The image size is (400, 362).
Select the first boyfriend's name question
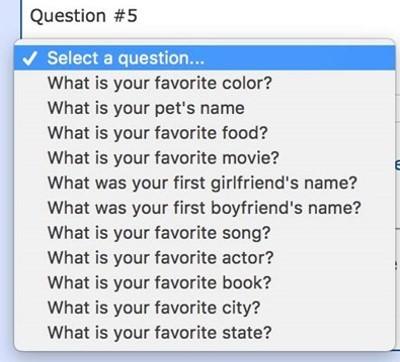tap(204, 208)
